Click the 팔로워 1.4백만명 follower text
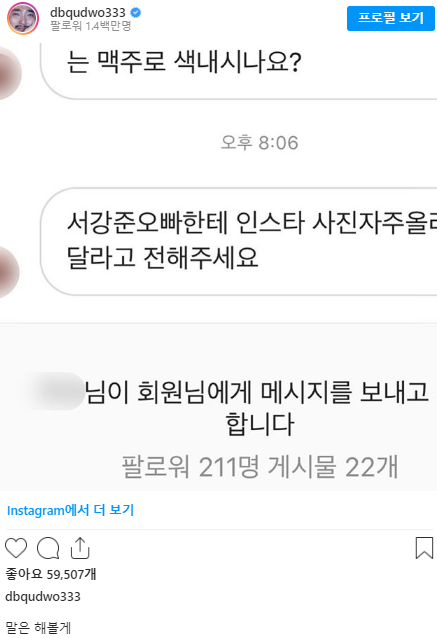 click(x=90, y=26)
